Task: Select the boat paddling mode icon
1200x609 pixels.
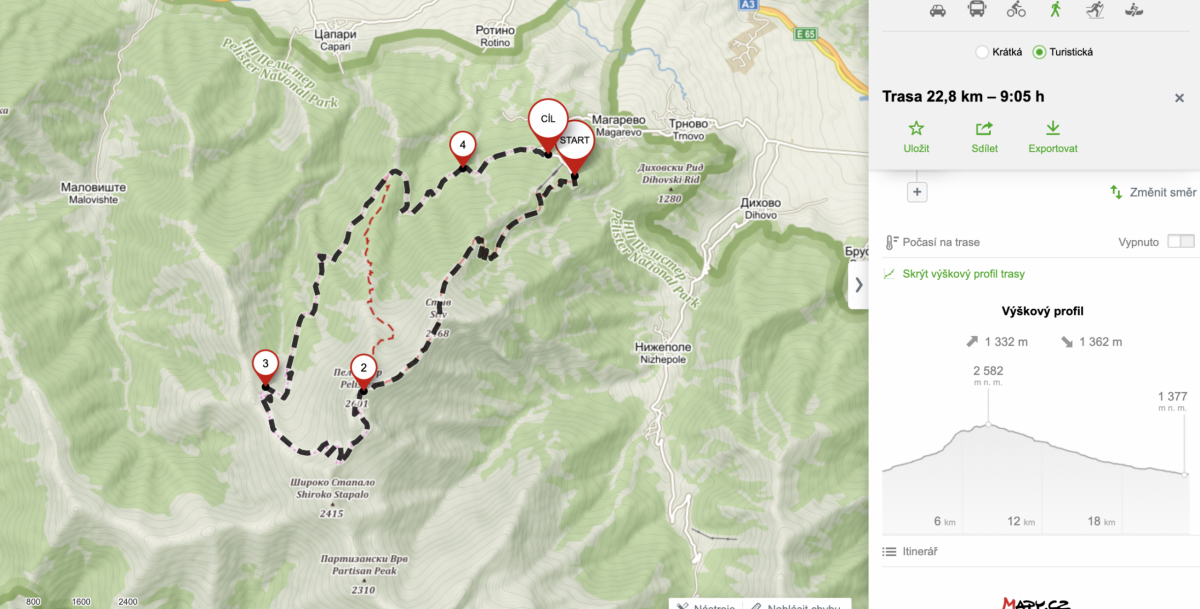Action: pyautogui.click(x=1133, y=10)
